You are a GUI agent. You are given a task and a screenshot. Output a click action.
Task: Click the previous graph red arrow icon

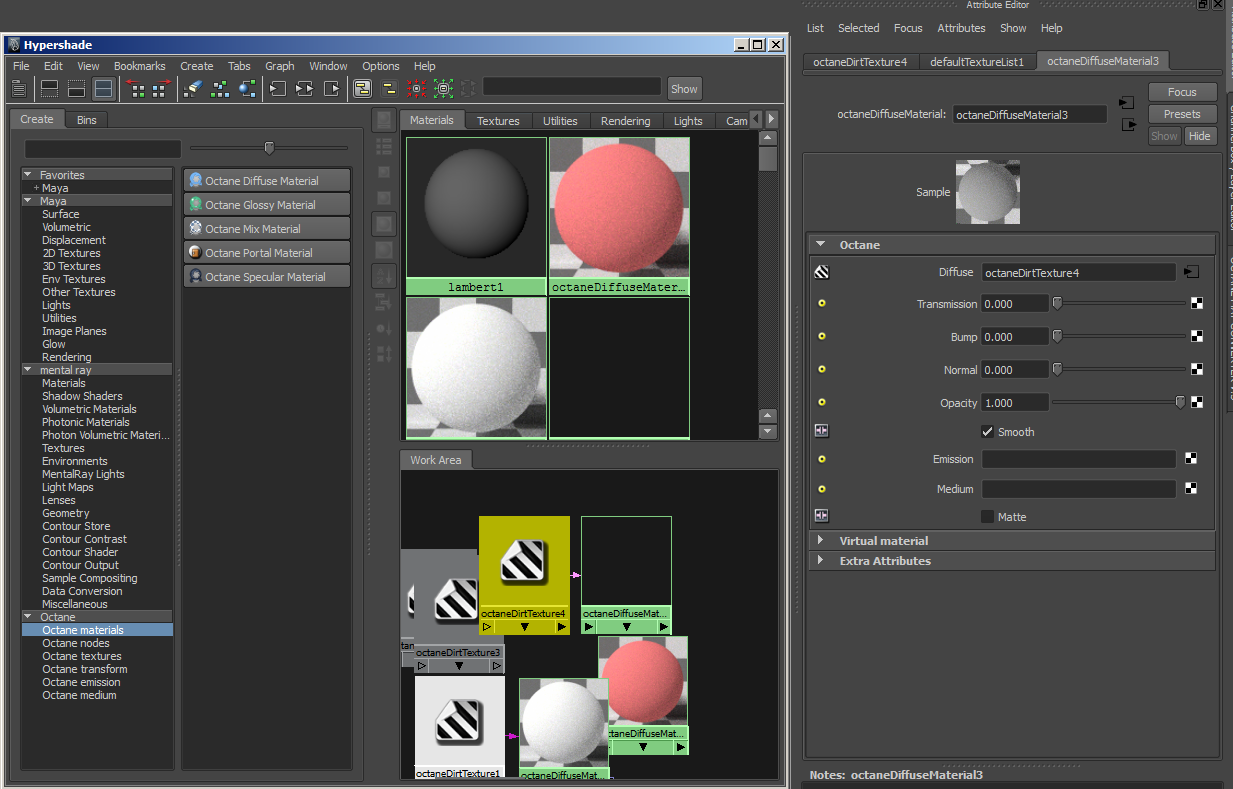[x=137, y=89]
